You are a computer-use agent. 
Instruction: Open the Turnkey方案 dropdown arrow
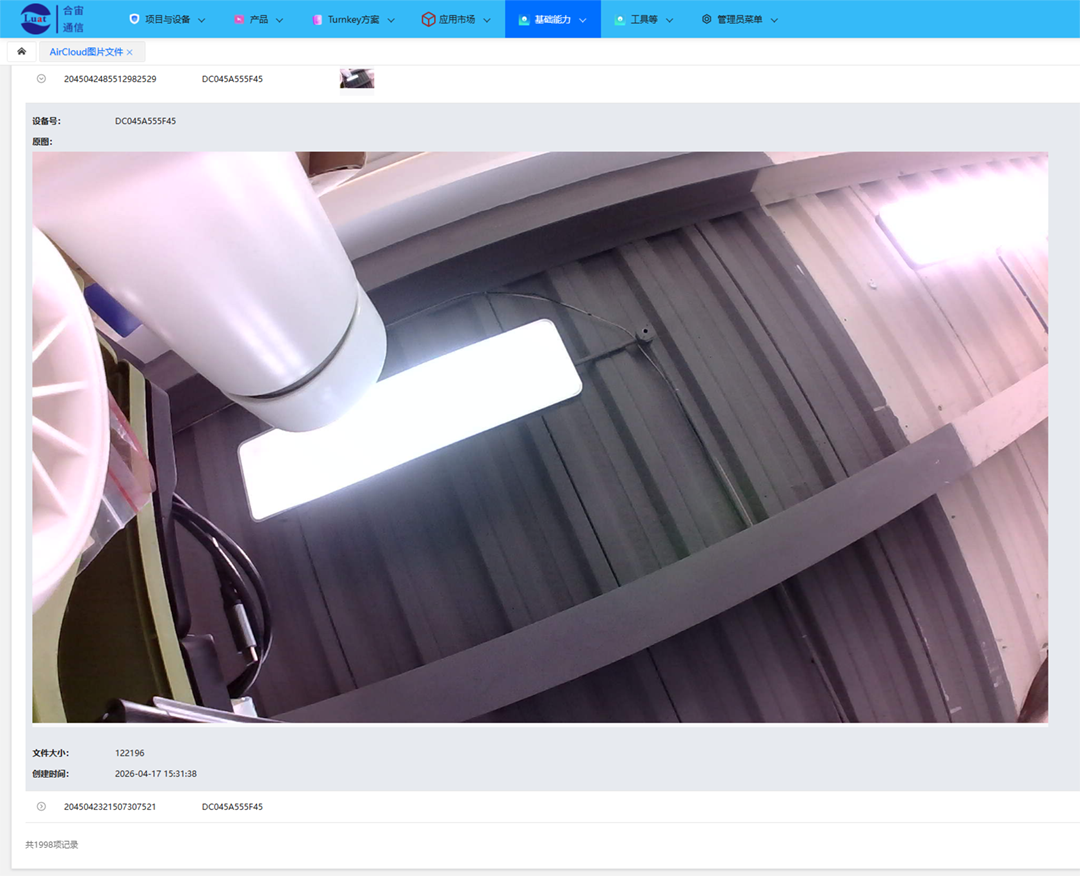click(x=391, y=20)
